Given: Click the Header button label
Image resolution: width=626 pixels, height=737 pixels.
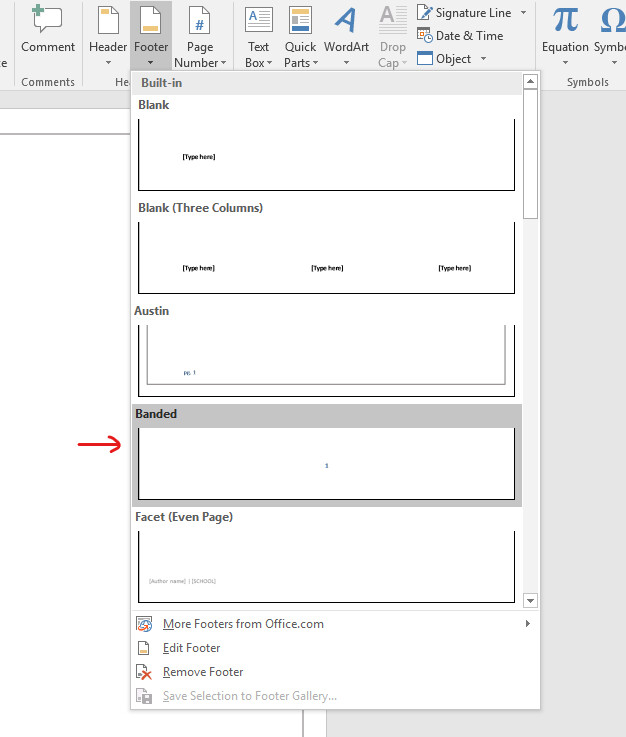Looking at the screenshot, I should point(108,47).
